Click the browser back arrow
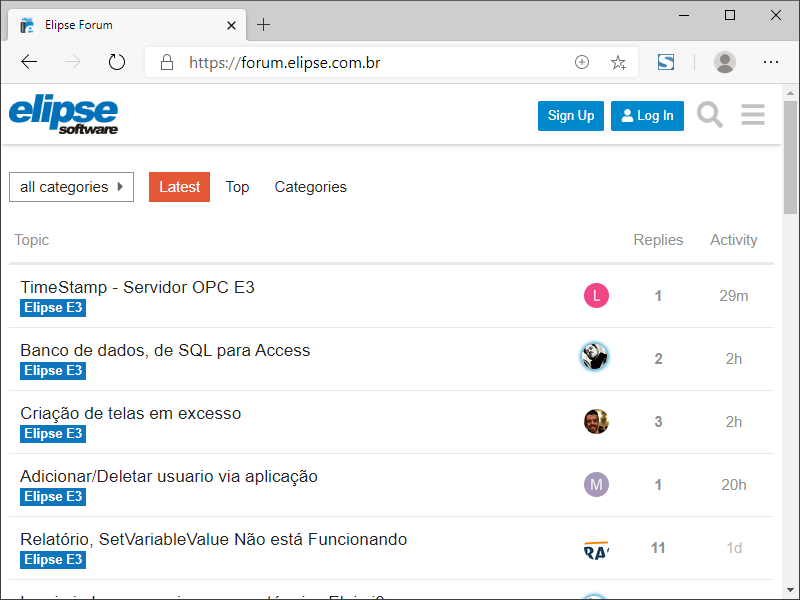Viewport: 800px width, 600px height. (29, 62)
